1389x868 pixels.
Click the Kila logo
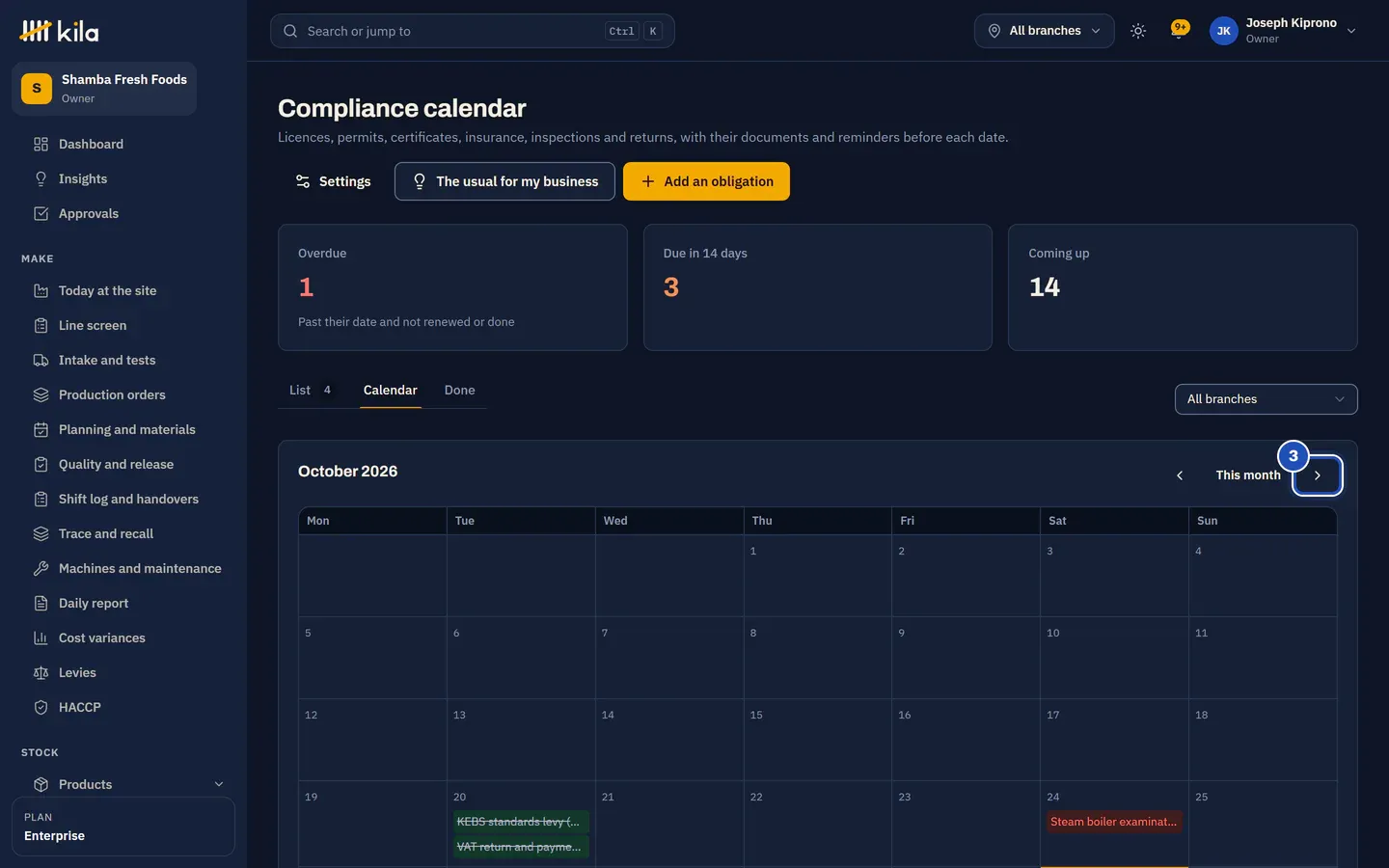click(59, 31)
